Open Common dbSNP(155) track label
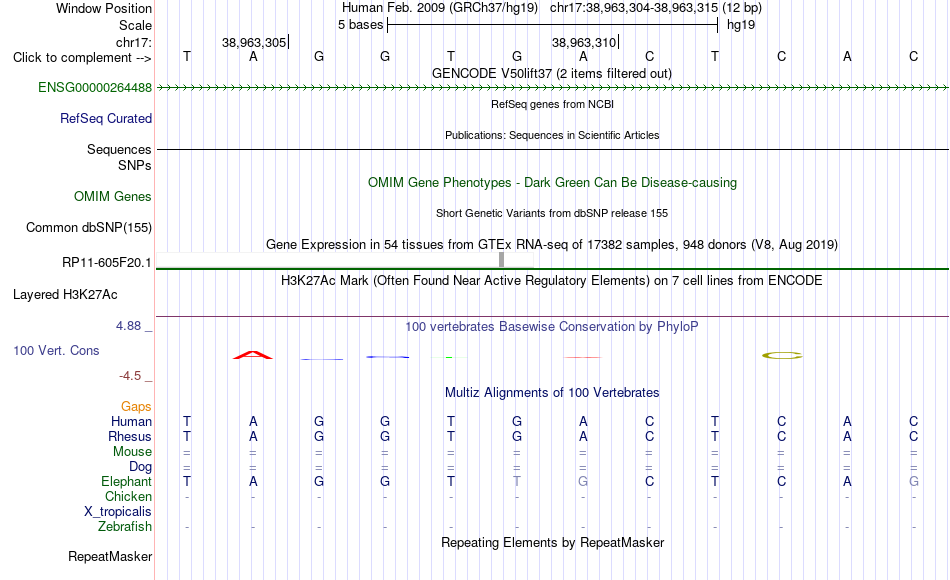This screenshot has width=950, height=580. pos(89,227)
